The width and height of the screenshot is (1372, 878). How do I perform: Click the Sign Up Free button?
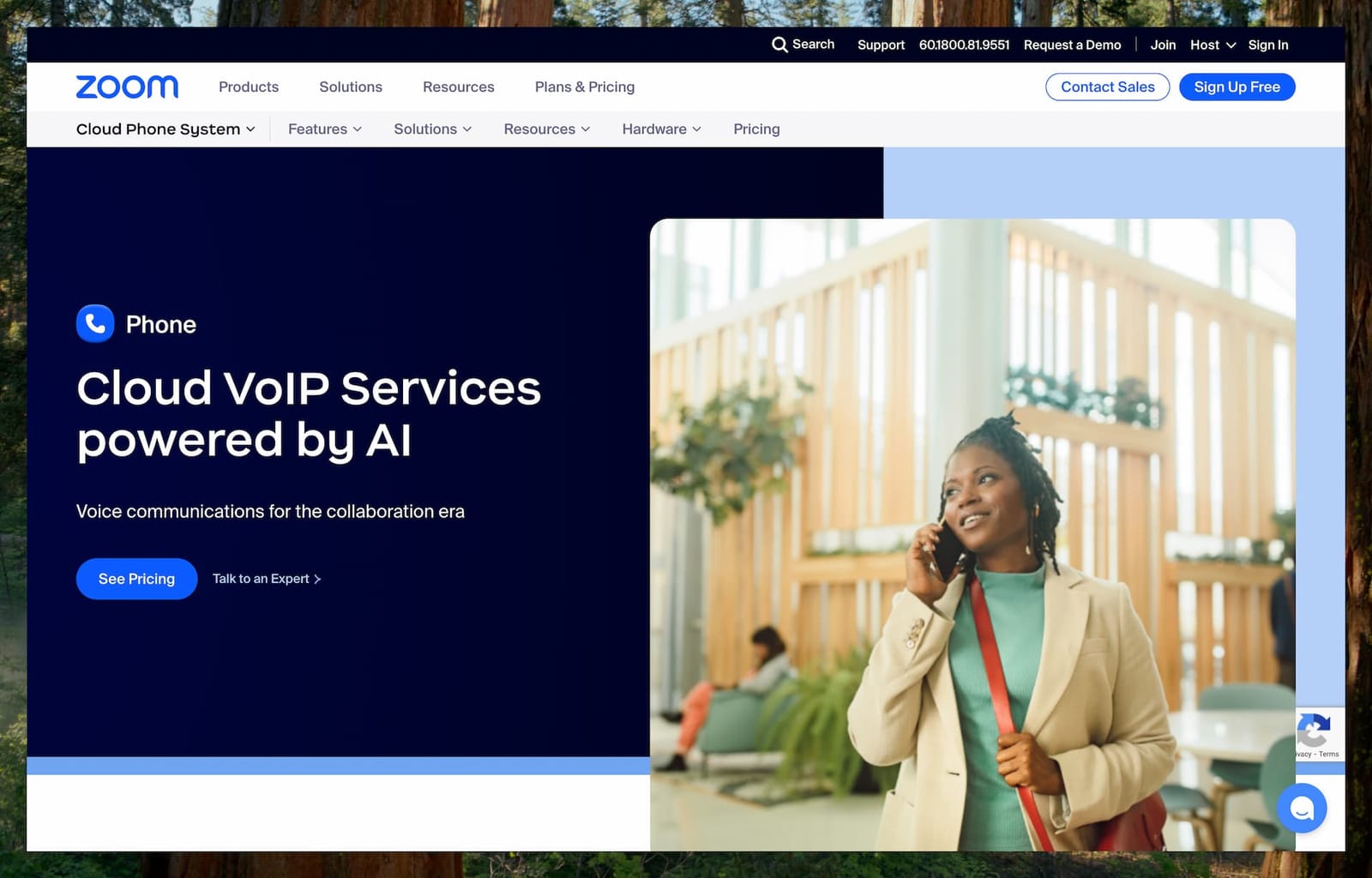(x=1237, y=87)
